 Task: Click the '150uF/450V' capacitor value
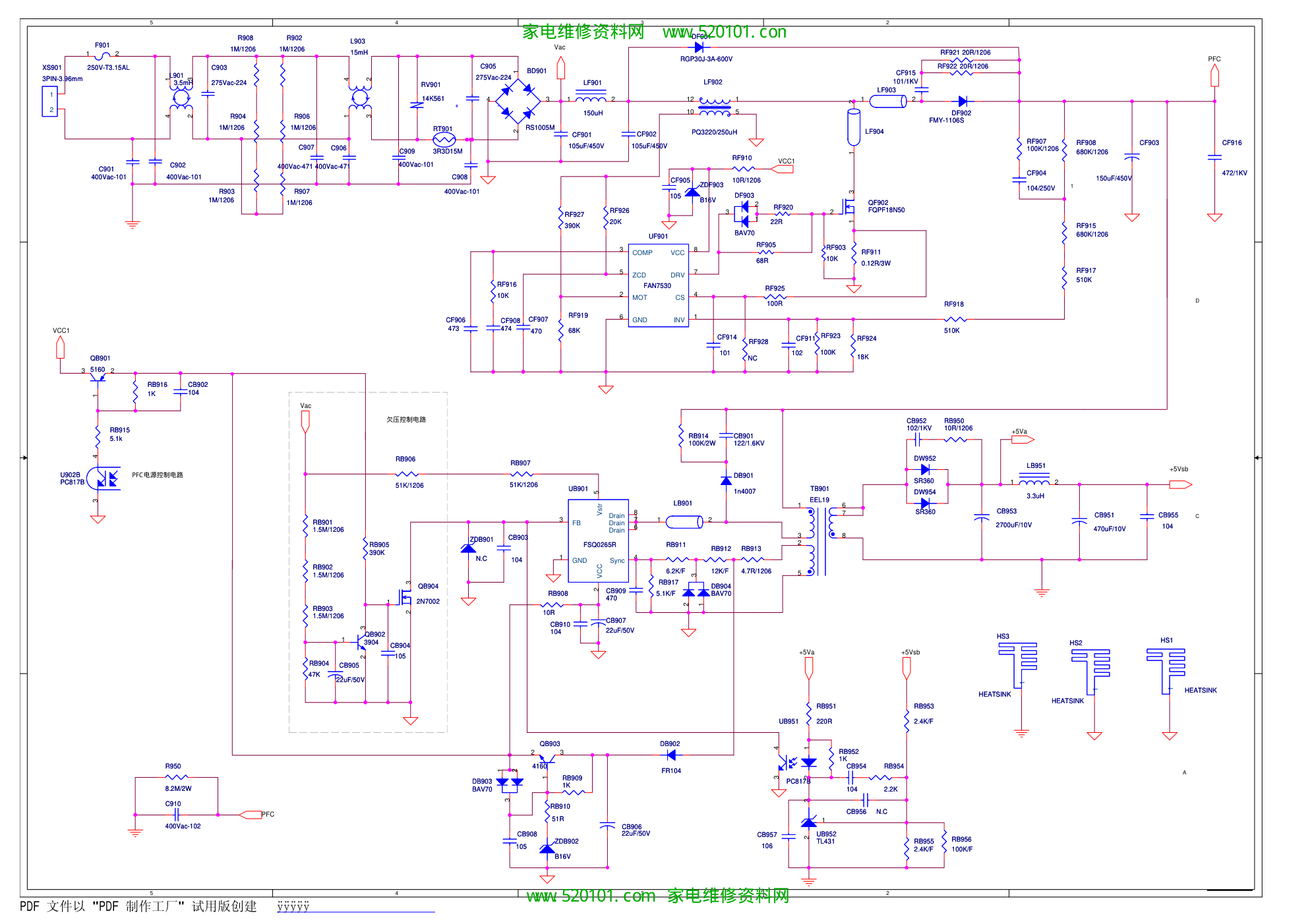click(x=1114, y=178)
